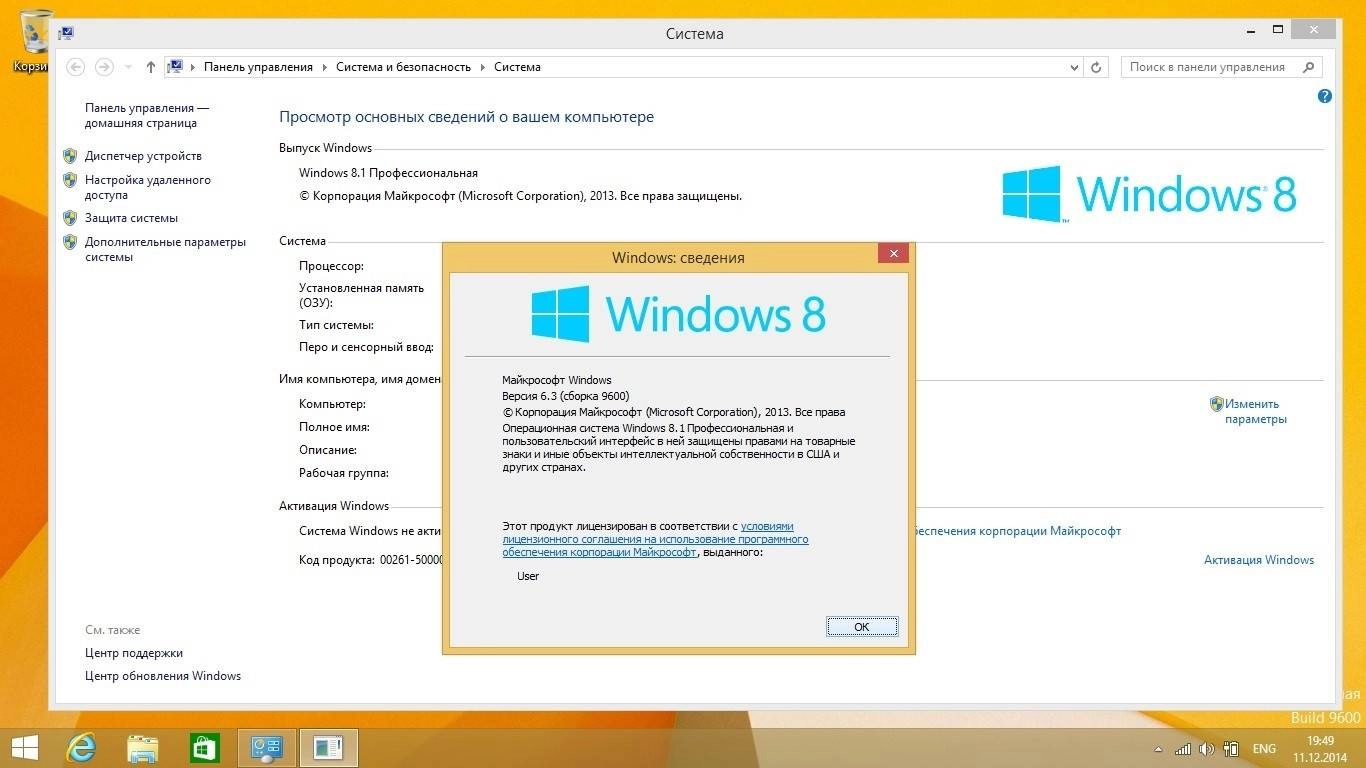
Task: Click the network signal tray icon
Action: (x=1183, y=749)
